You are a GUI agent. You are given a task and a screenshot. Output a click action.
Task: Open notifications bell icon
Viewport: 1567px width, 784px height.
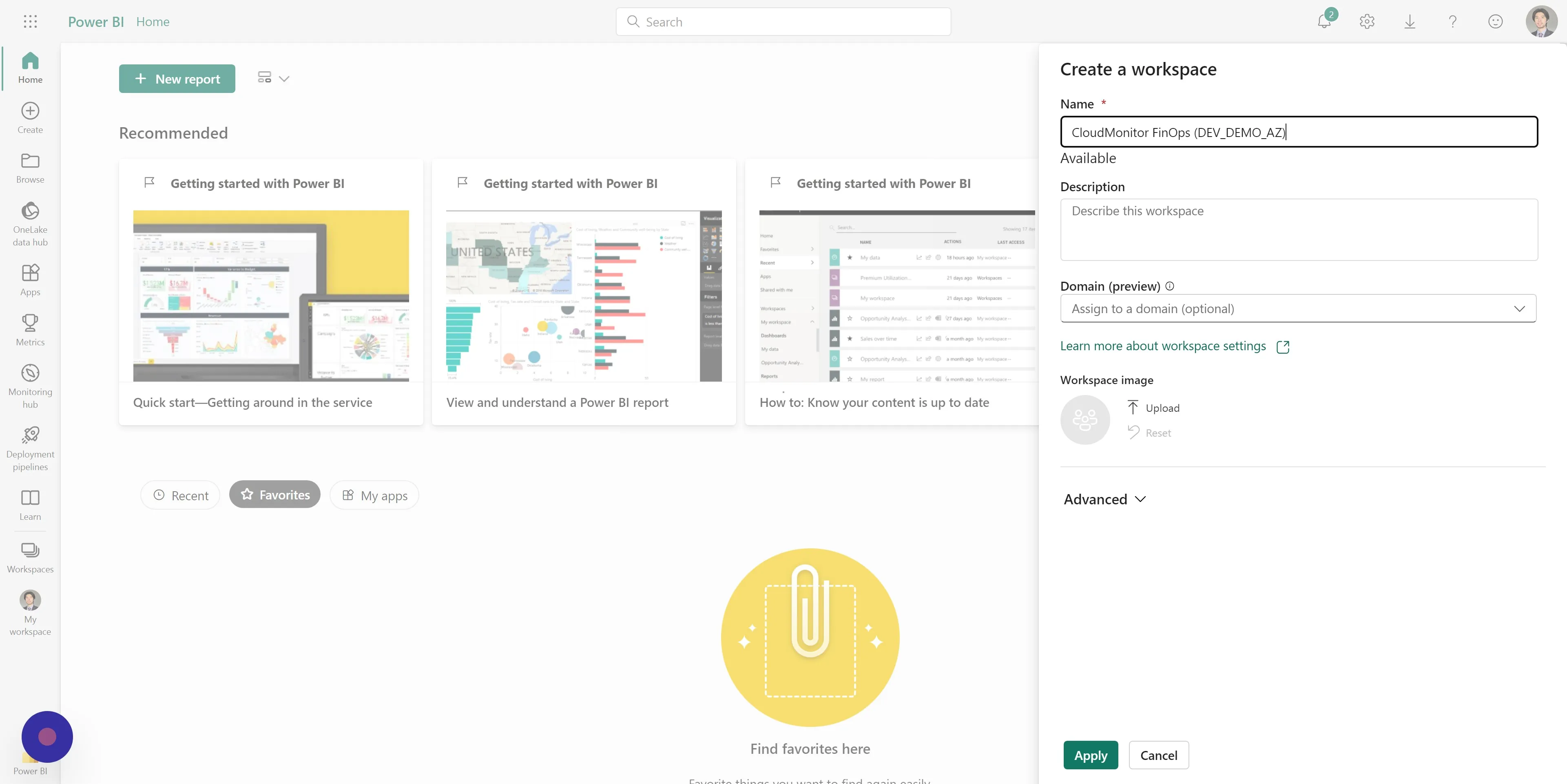[x=1324, y=21]
